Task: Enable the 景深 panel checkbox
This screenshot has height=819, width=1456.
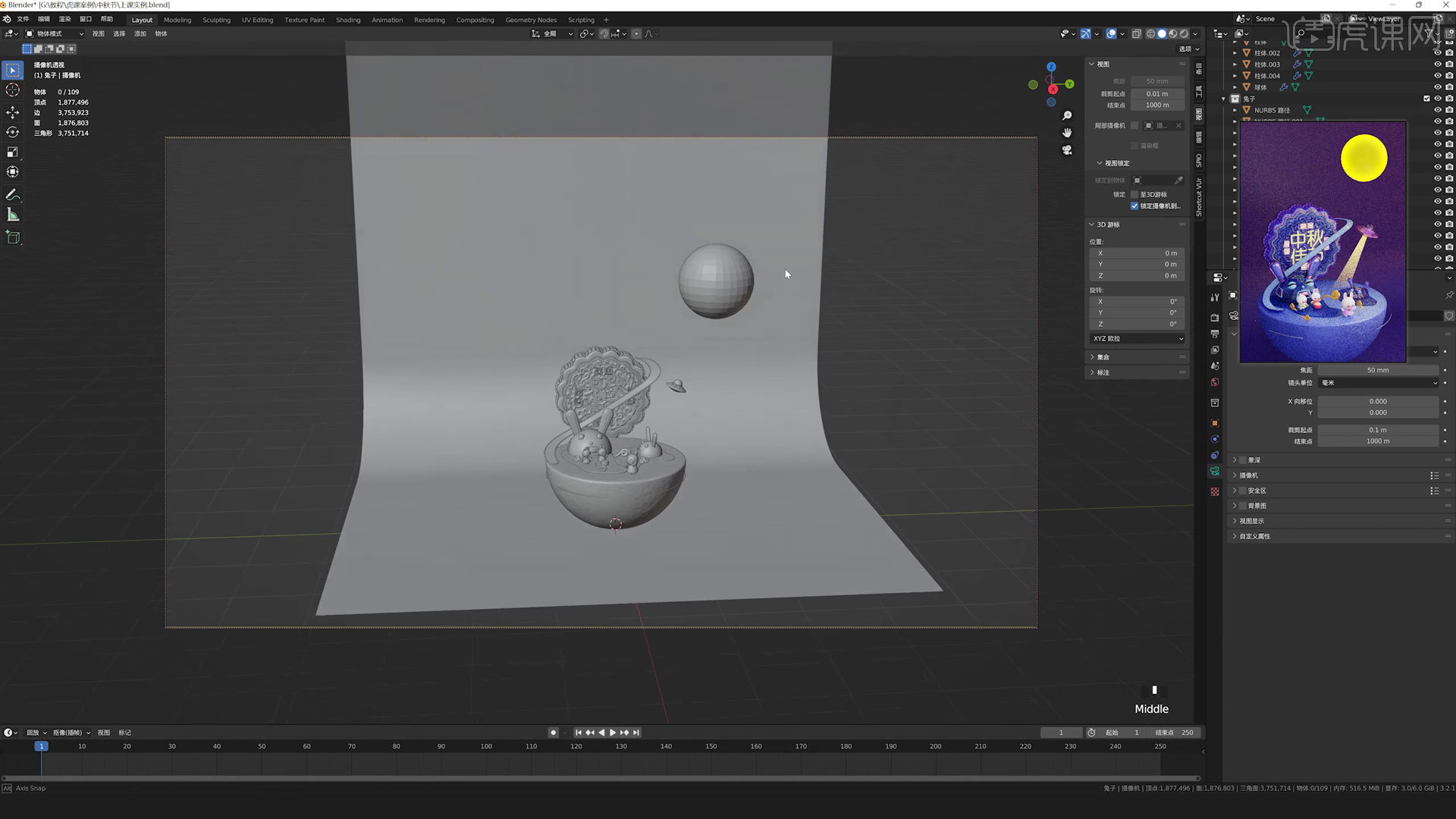Action: (x=1242, y=460)
